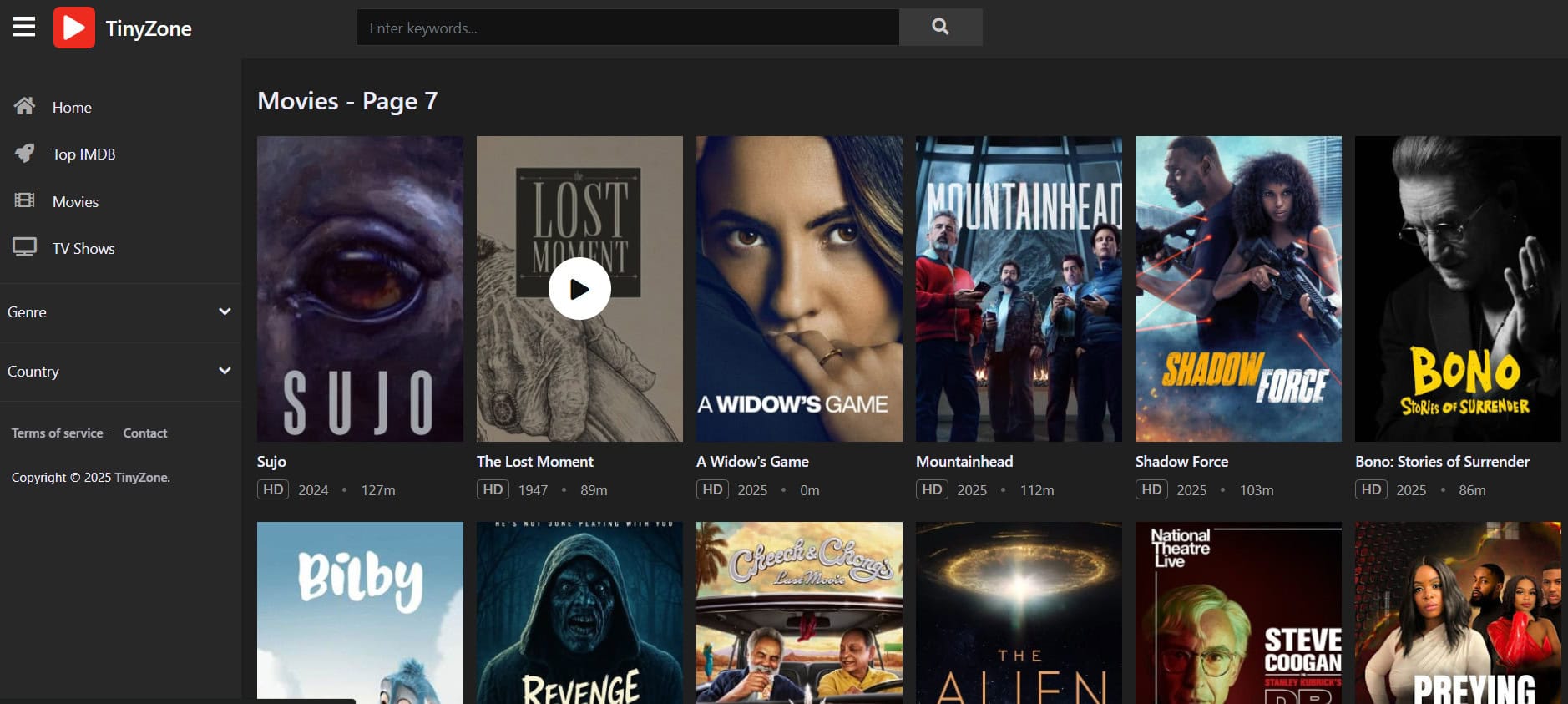
Task: Open the Top IMDB menu item
Action: point(83,154)
